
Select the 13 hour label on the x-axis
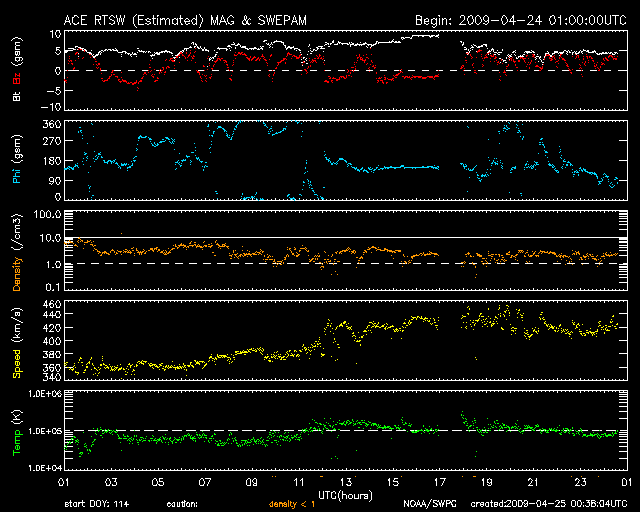pyautogui.click(x=346, y=483)
